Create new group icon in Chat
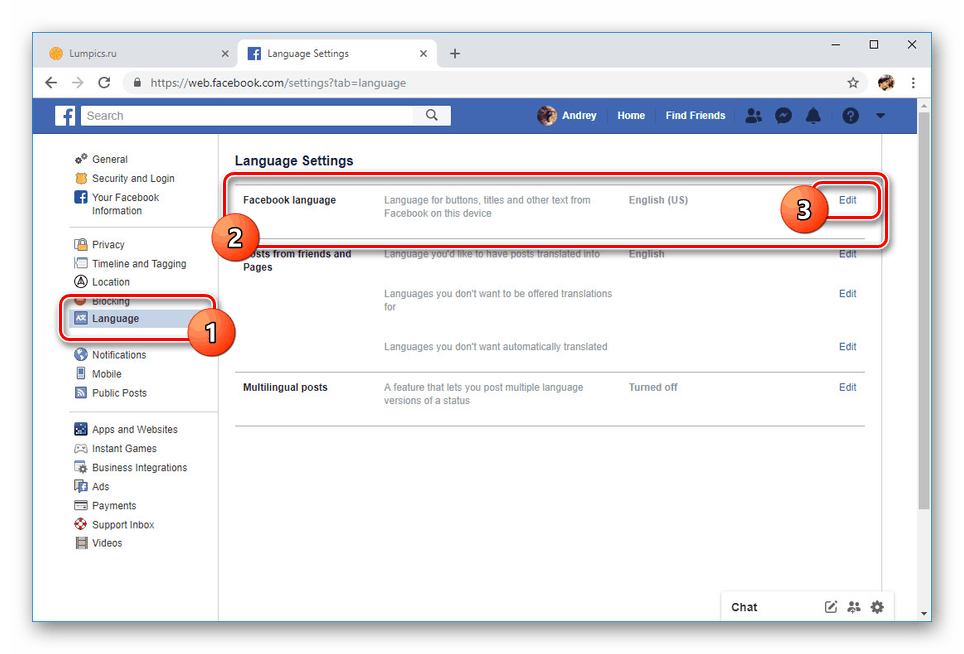 [854, 607]
